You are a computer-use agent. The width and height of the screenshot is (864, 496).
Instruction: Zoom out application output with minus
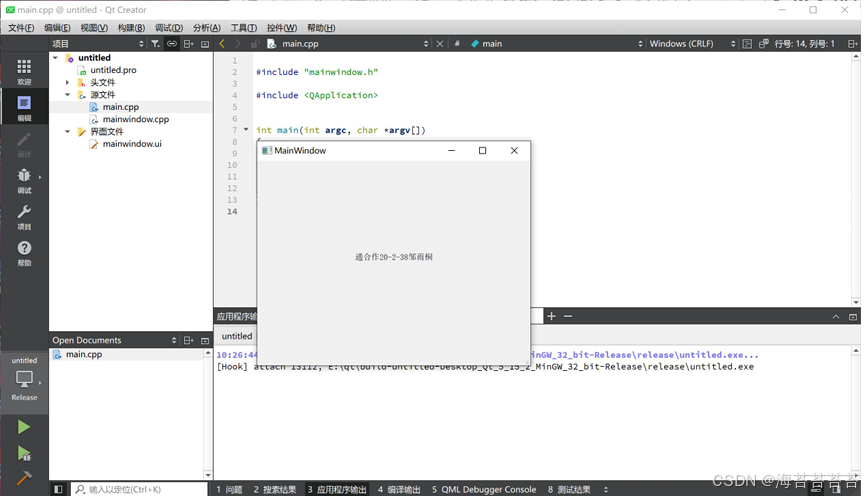568,316
